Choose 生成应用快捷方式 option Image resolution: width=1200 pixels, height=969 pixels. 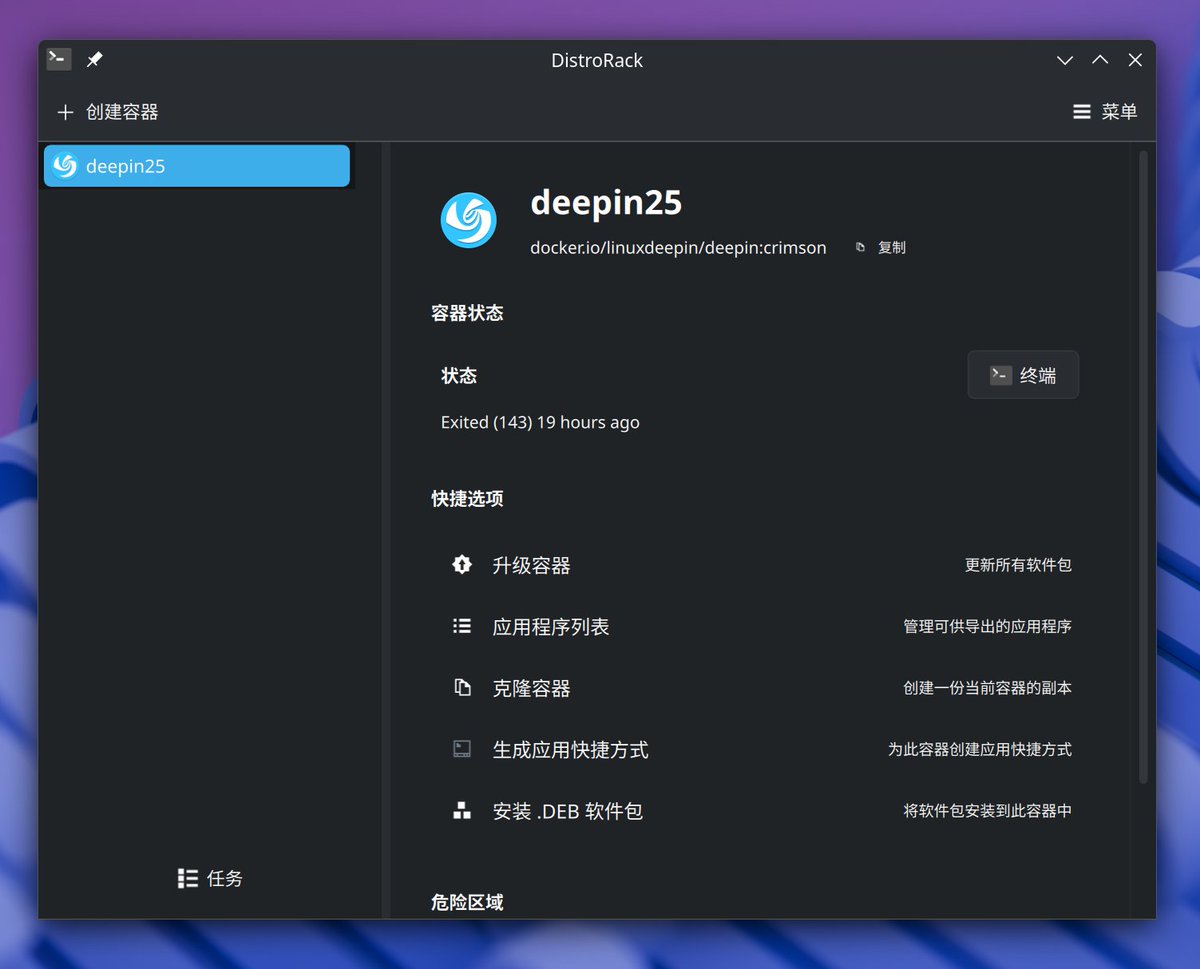[x=761, y=750]
